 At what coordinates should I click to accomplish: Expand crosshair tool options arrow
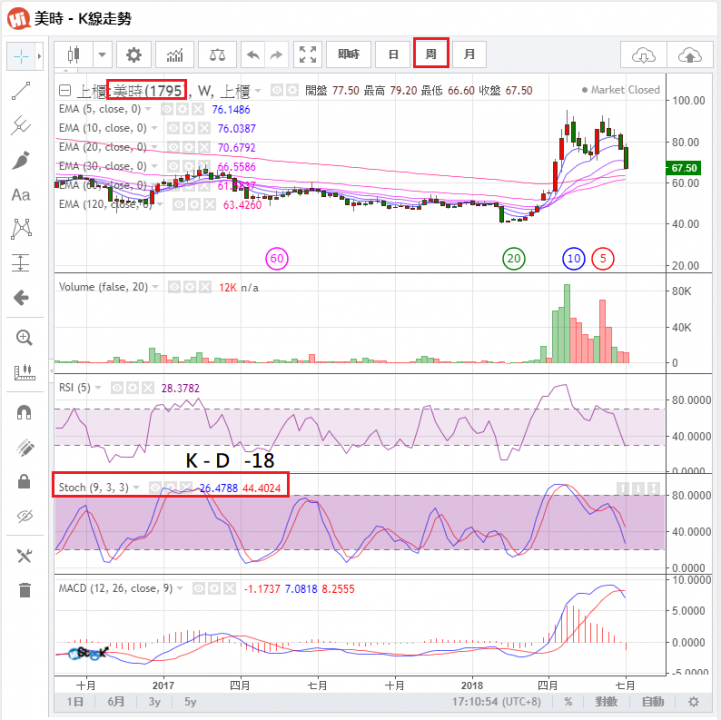click(x=40, y=57)
